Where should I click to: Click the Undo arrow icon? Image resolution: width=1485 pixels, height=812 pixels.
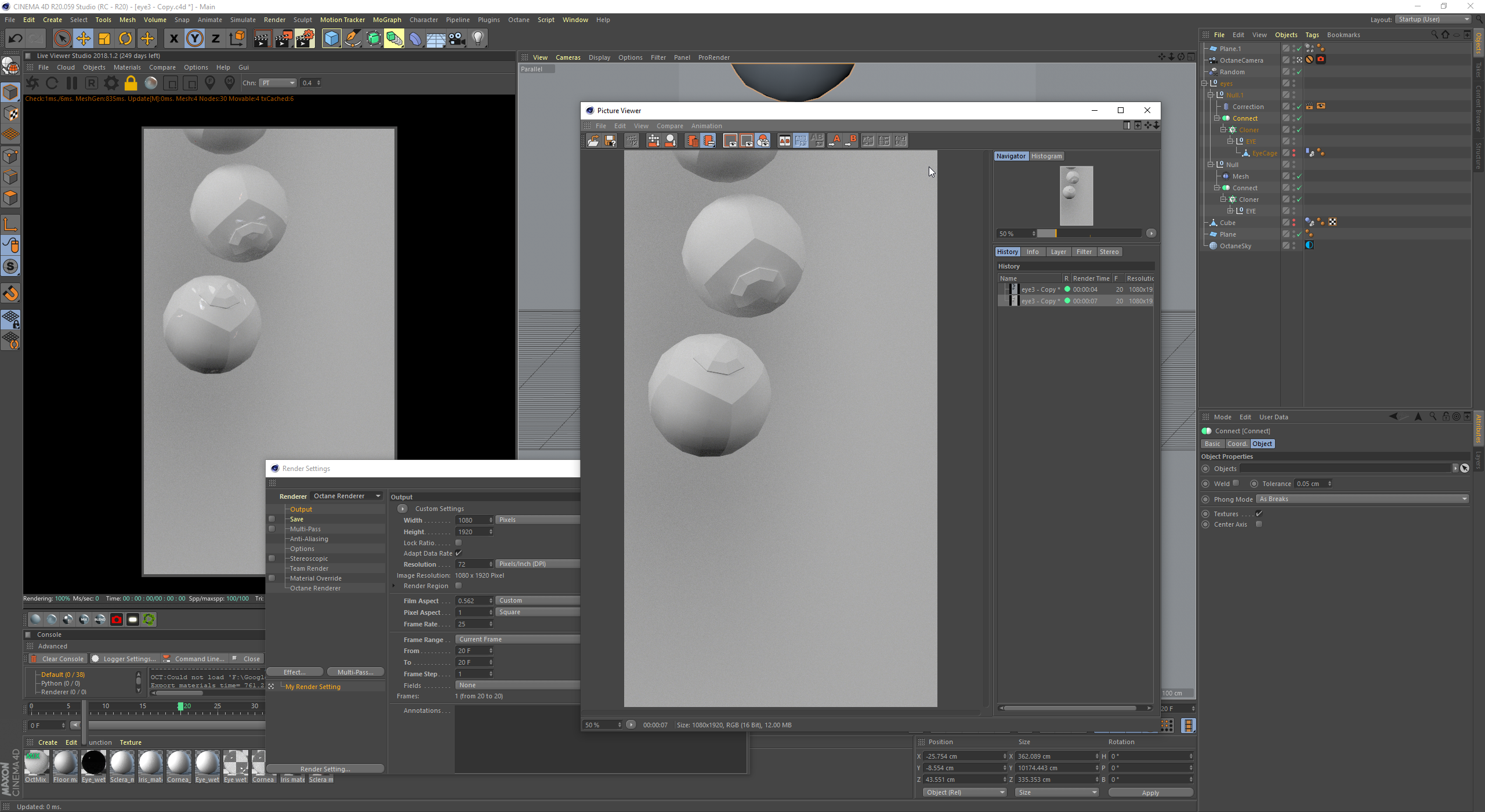click(x=16, y=39)
